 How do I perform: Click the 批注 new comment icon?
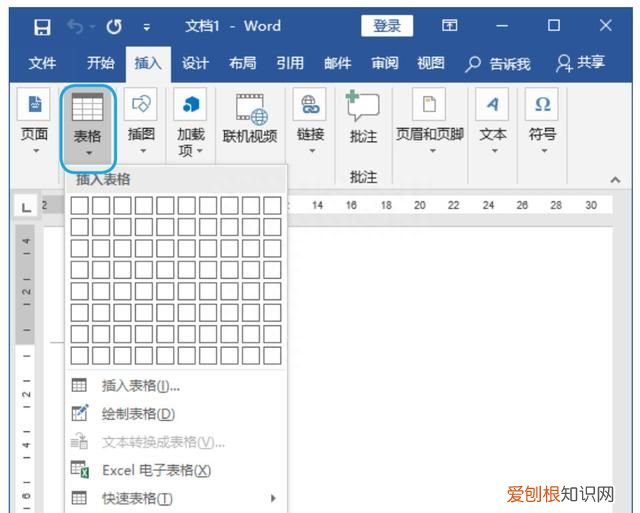click(362, 107)
